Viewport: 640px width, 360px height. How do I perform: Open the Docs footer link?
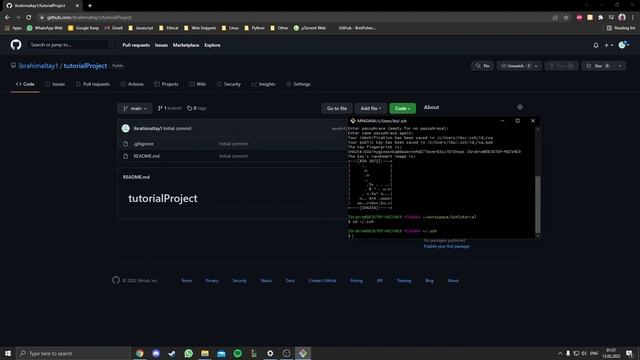[290, 281]
